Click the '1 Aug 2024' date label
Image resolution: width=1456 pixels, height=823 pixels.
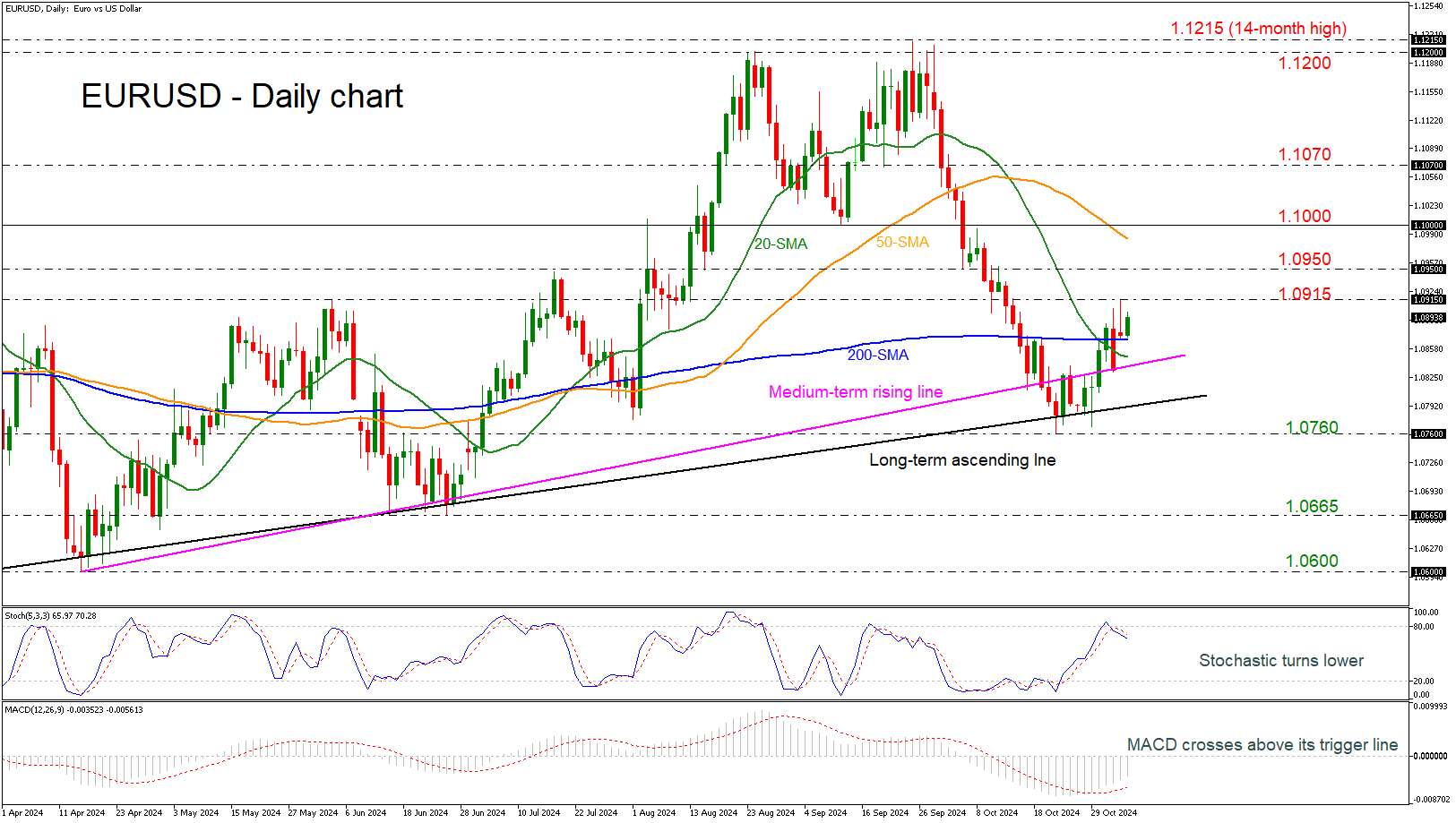654,813
